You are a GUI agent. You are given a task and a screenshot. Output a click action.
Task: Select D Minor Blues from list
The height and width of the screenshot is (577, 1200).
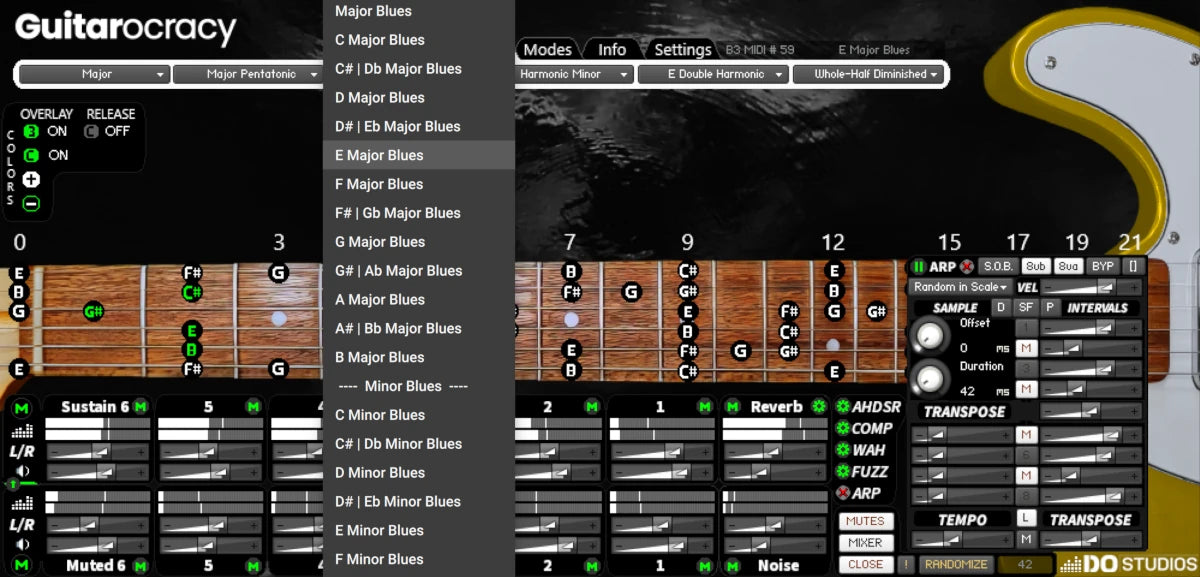(x=419, y=473)
